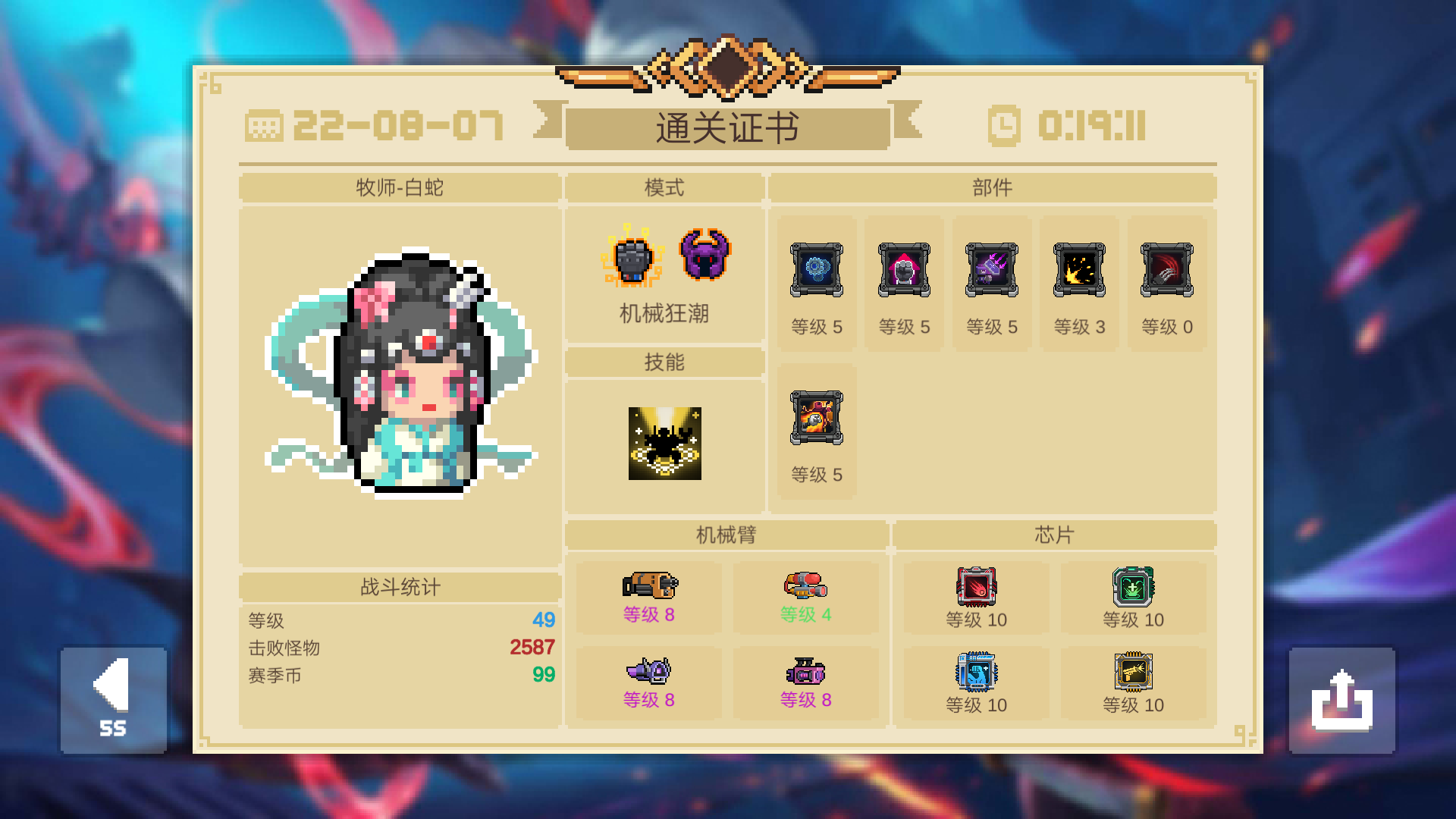Image resolution: width=1456 pixels, height=819 pixels.
Task: Click the purple demon mask mode icon
Action: [x=705, y=255]
